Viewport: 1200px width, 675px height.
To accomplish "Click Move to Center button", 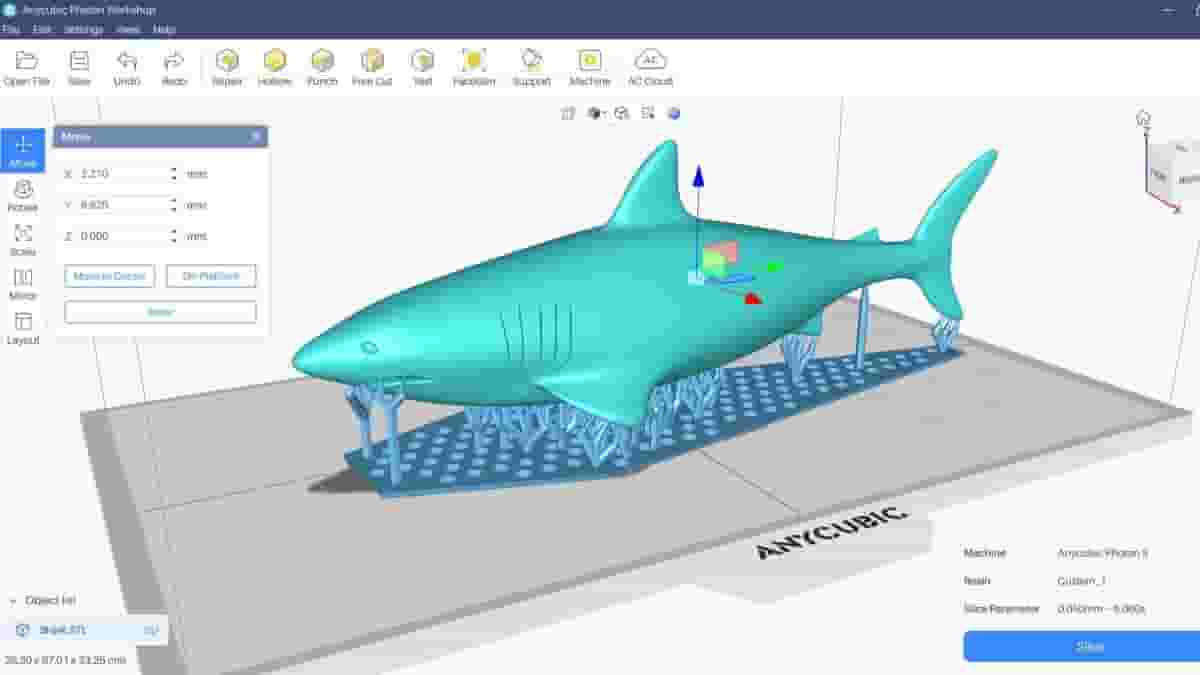I will point(108,276).
